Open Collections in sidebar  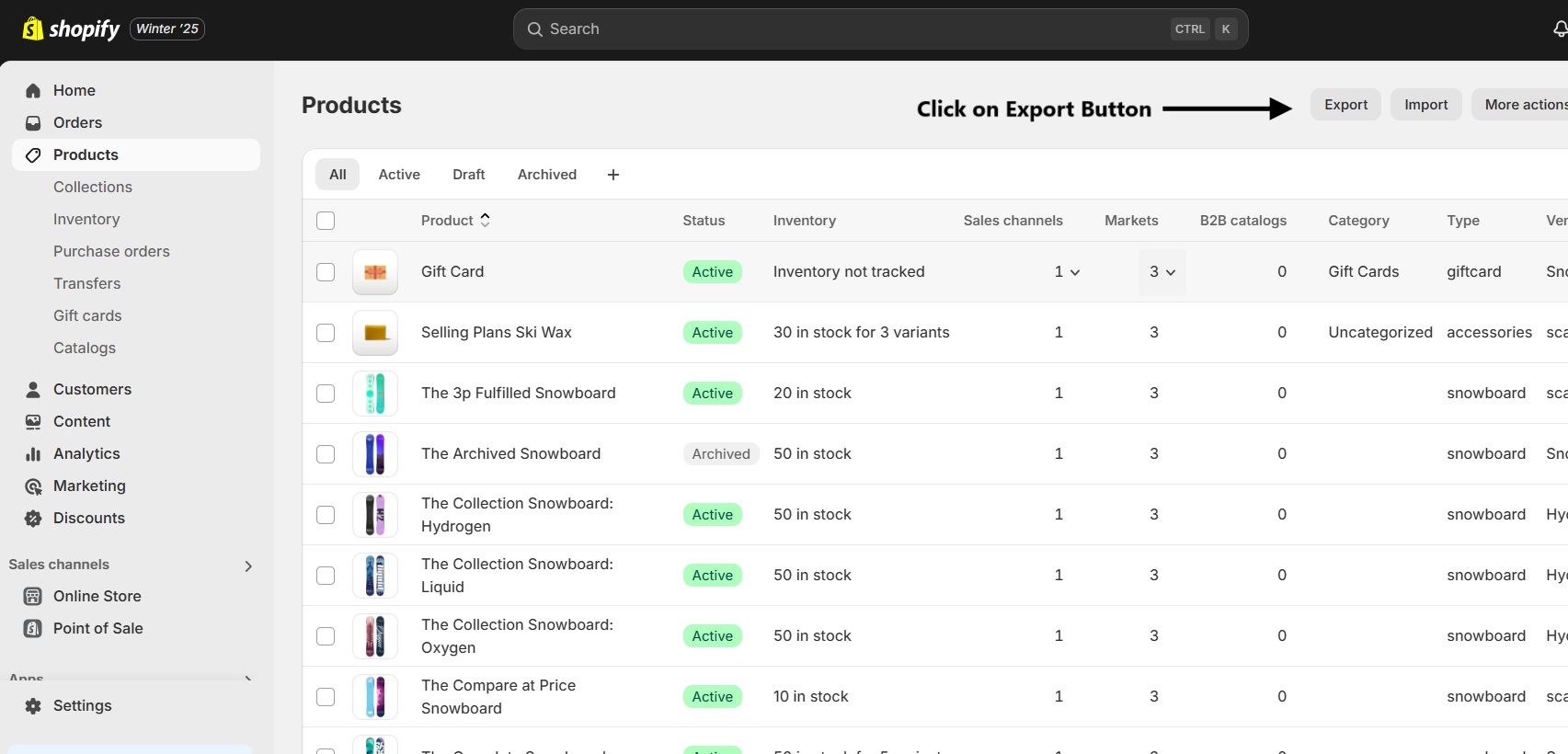pyautogui.click(x=93, y=187)
